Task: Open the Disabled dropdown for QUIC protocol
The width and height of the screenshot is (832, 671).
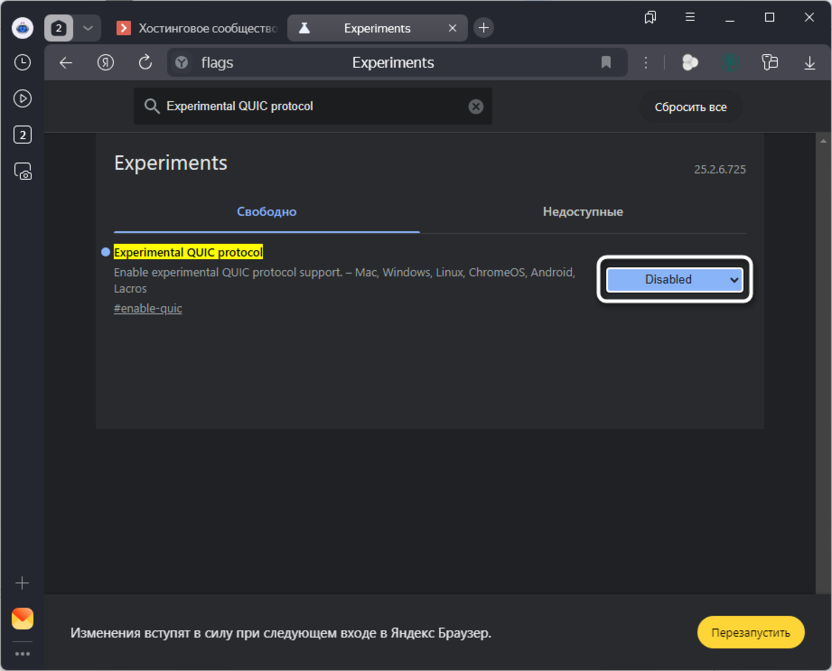Action: [x=675, y=280]
